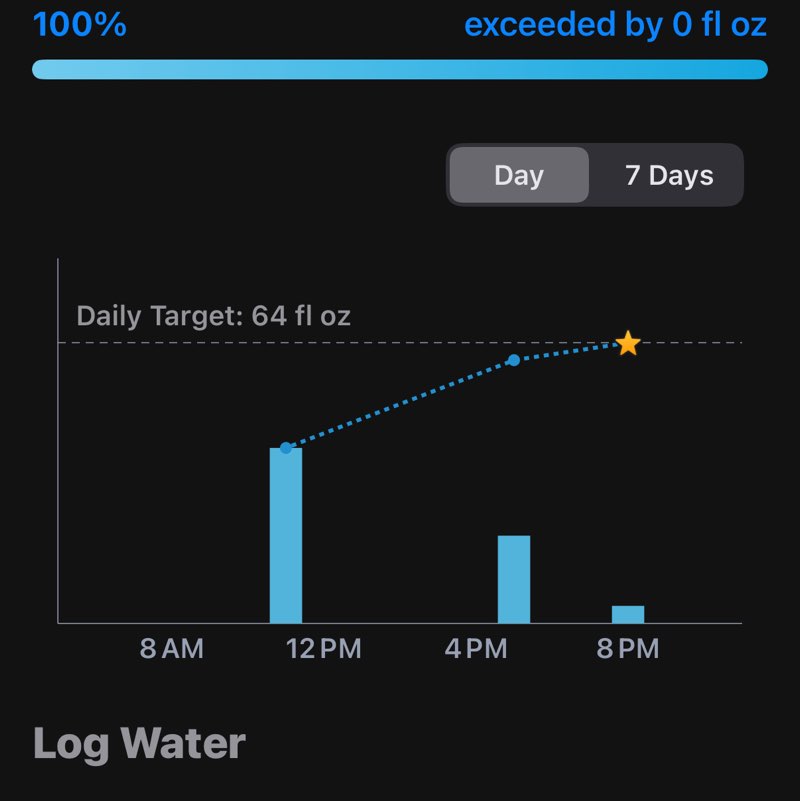Click the 8 AM axis label
800x801 pixels.
[x=171, y=649]
